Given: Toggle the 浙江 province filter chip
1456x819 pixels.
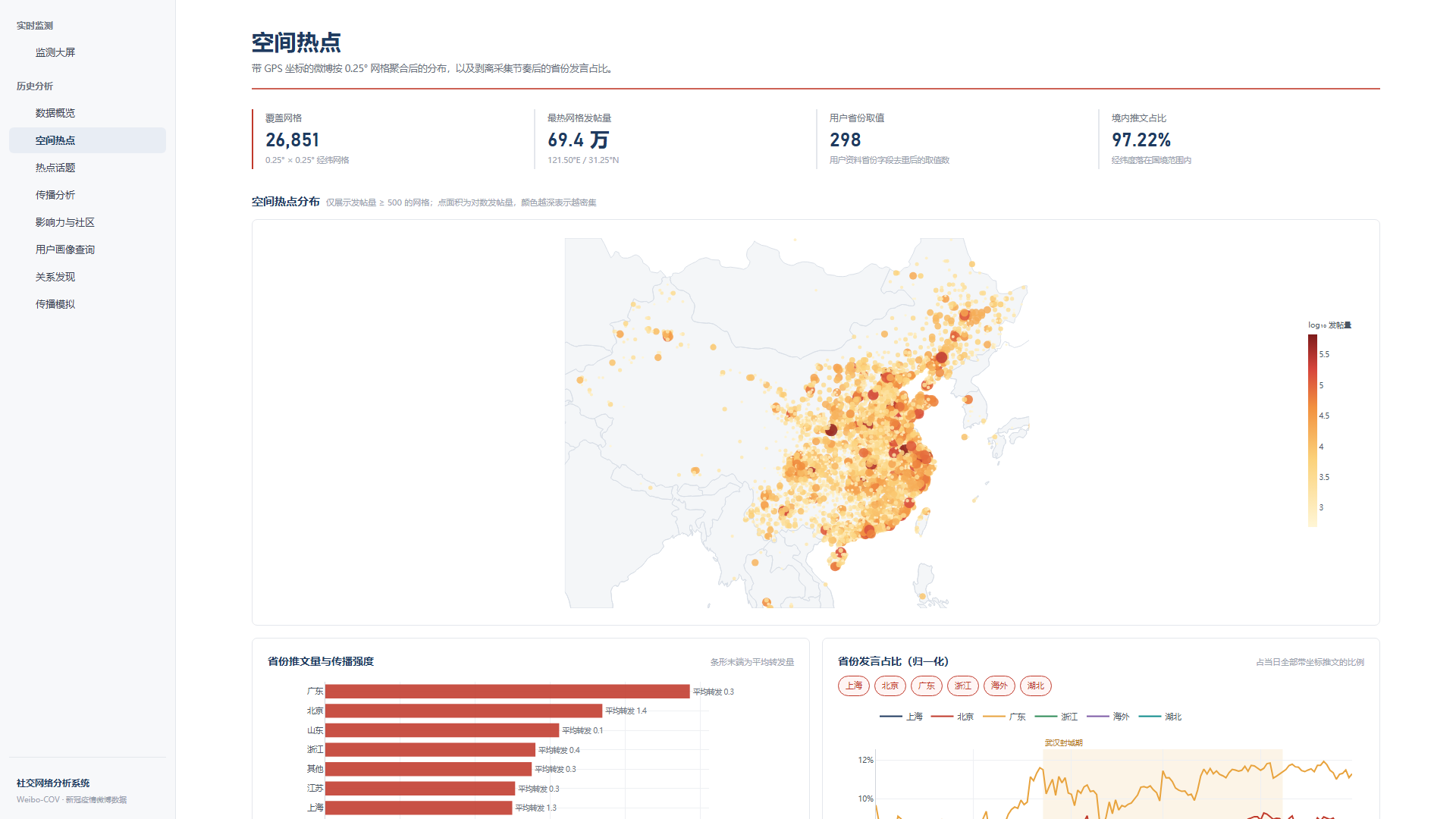Looking at the screenshot, I should tap(963, 686).
